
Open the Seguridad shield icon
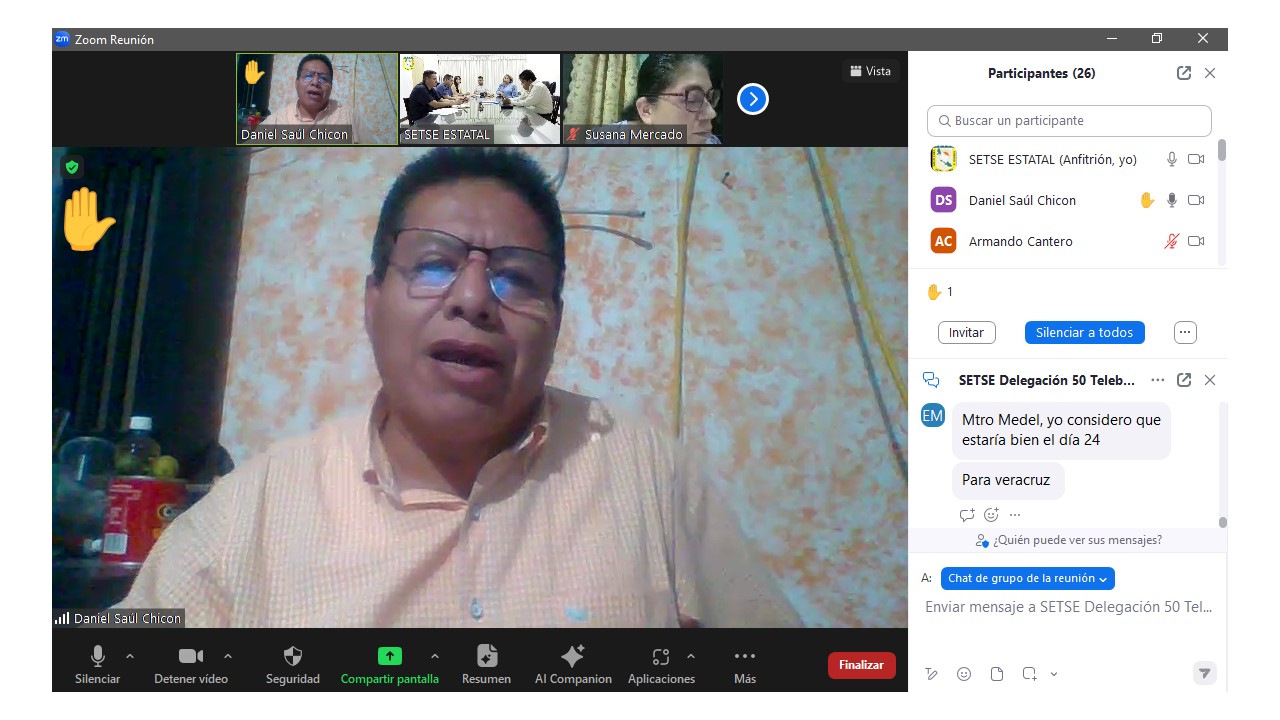(292, 657)
